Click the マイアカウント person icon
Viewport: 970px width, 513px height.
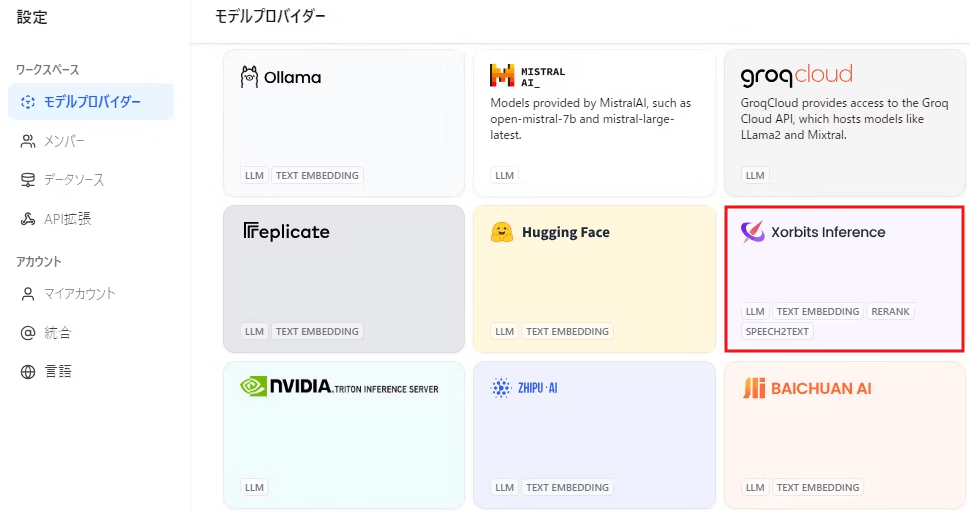pos(28,294)
